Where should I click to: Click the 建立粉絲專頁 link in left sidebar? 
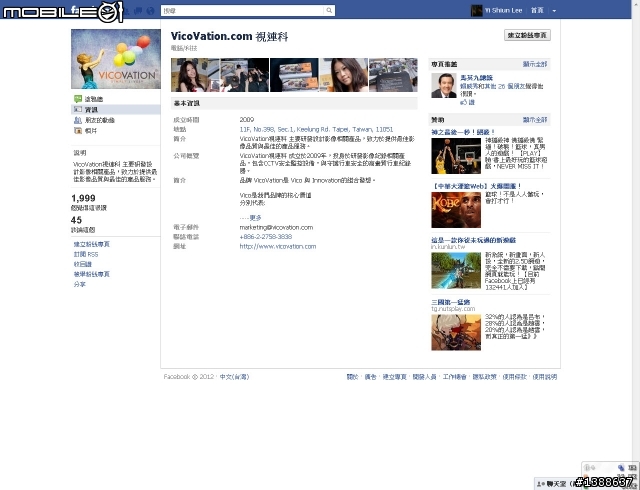pyautogui.click(x=91, y=244)
